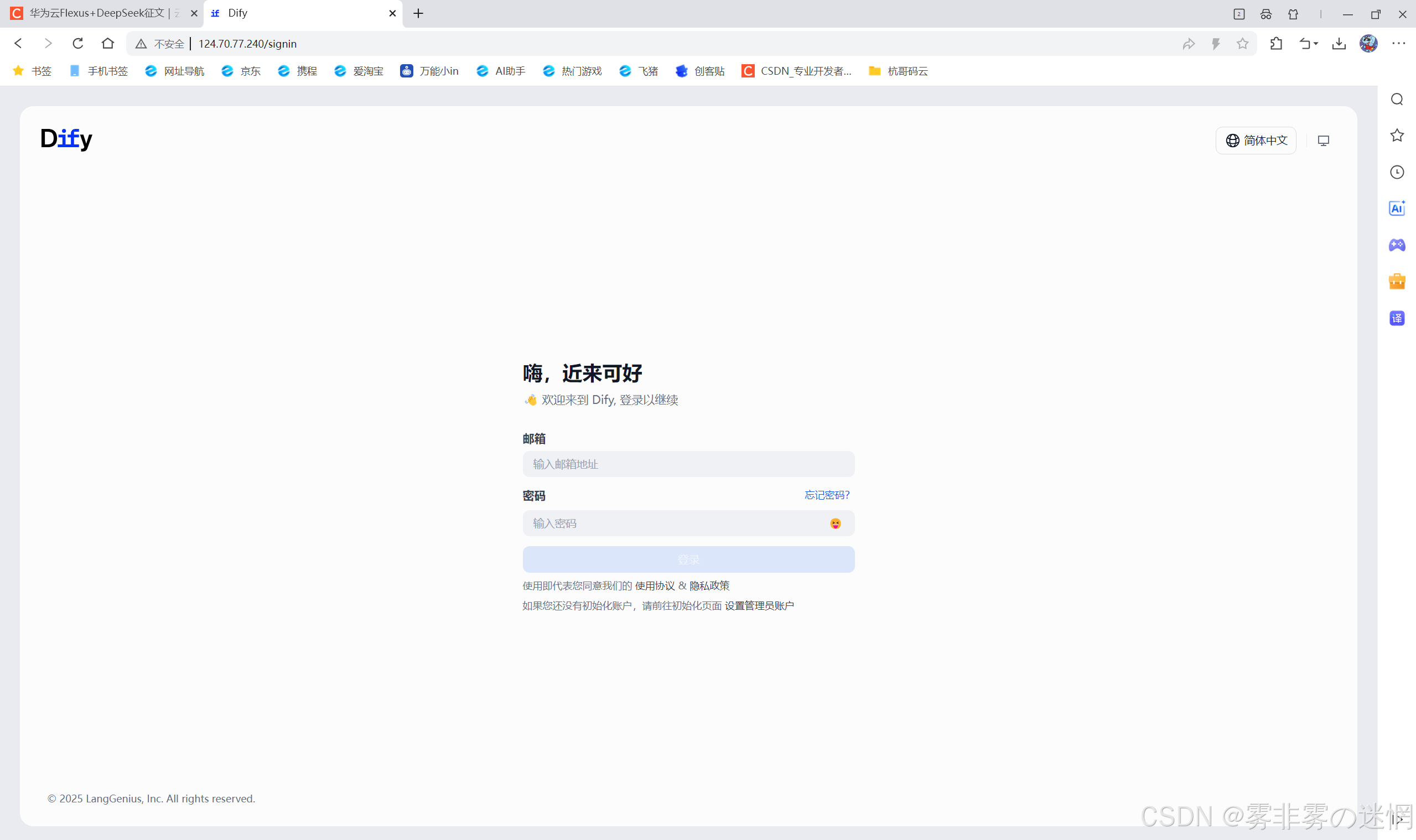Viewport: 1416px width, 840px height.
Task: Open the 简体中文 language dropdown
Action: click(x=1256, y=141)
